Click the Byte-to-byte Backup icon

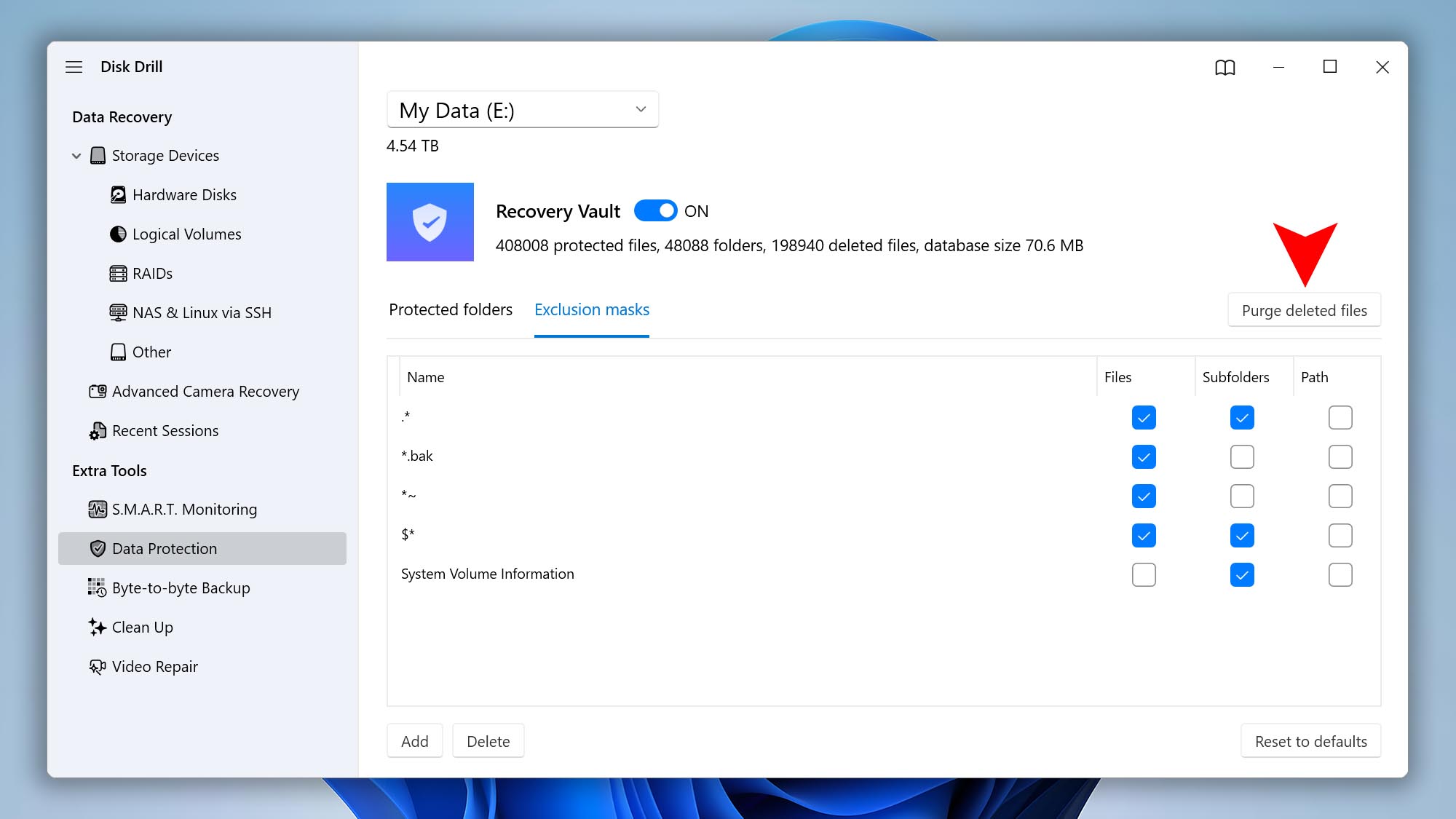98,588
